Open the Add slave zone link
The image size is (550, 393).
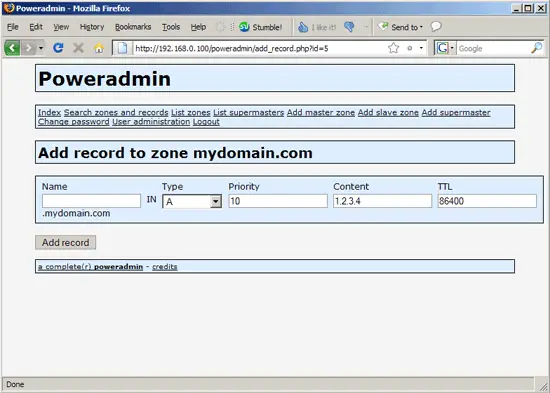point(388,113)
